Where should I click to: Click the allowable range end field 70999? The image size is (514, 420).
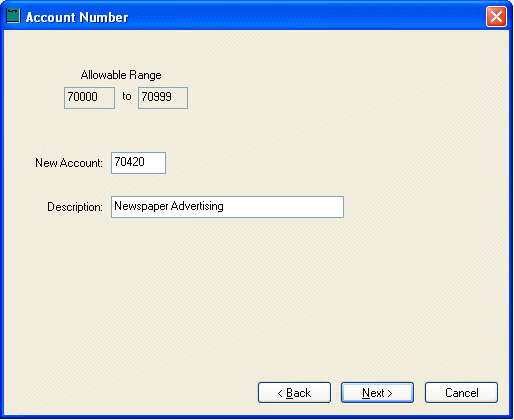[x=163, y=98]
